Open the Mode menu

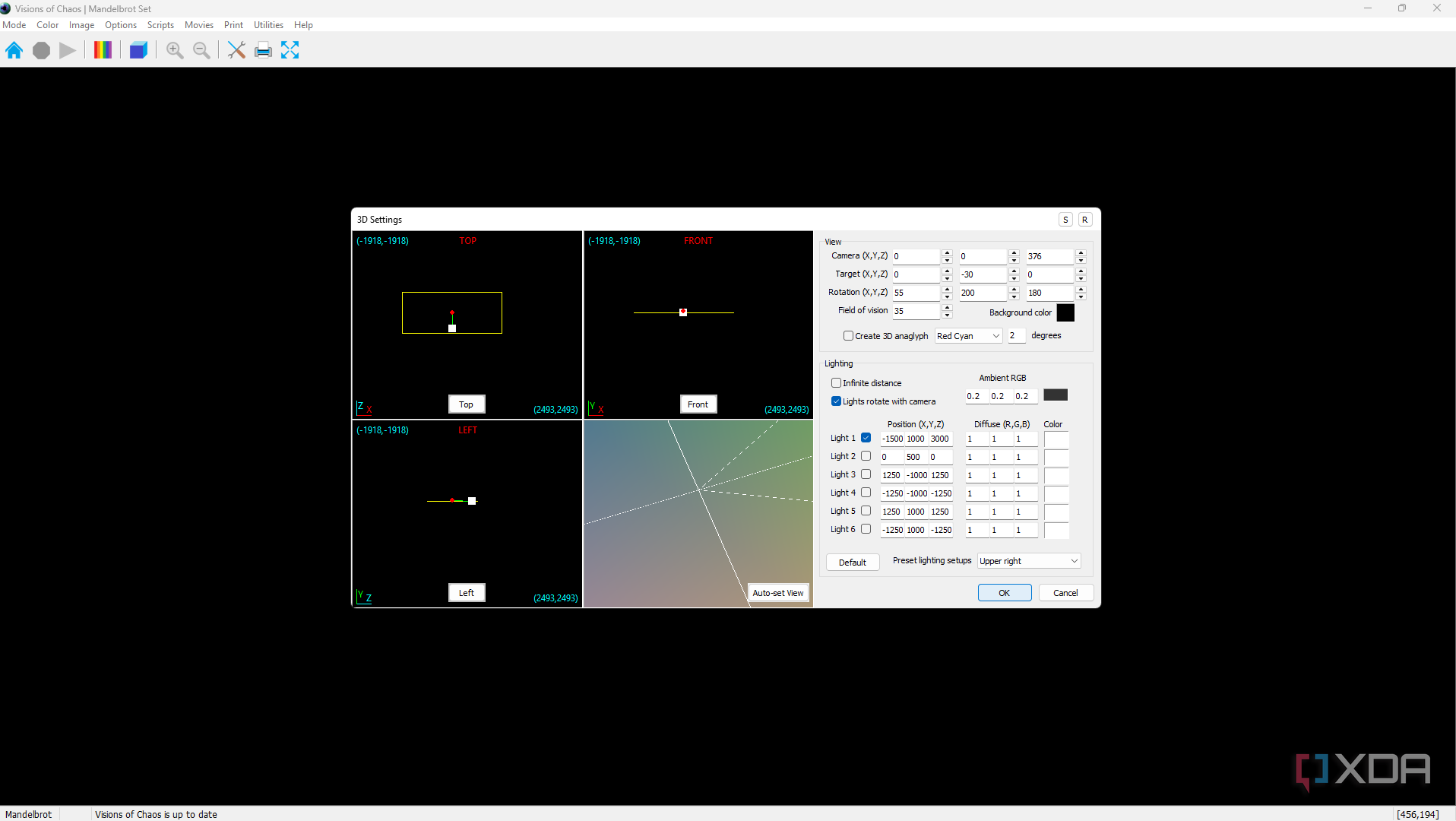tap(14, 25)
